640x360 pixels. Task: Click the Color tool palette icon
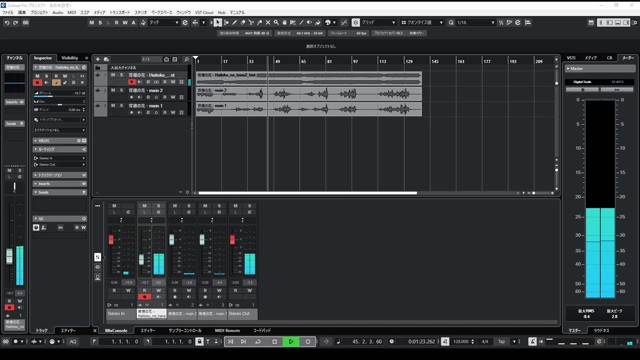pos(328,23)
